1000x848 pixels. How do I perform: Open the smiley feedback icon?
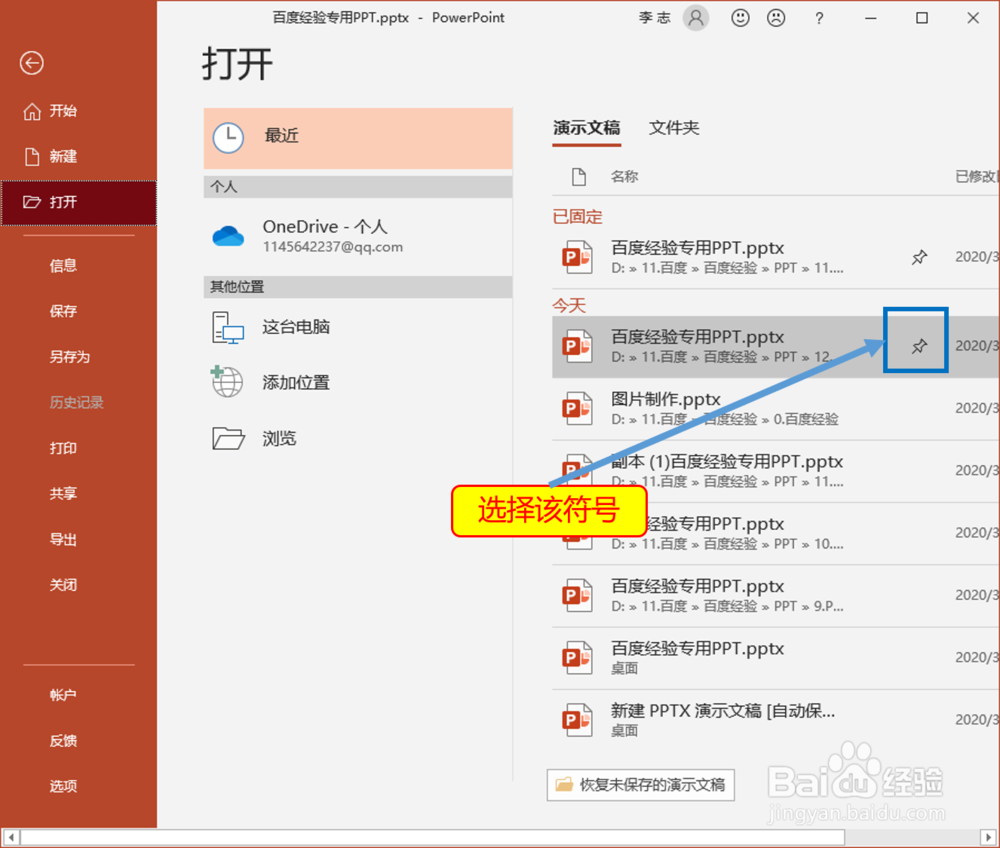(x=740, y=17)
